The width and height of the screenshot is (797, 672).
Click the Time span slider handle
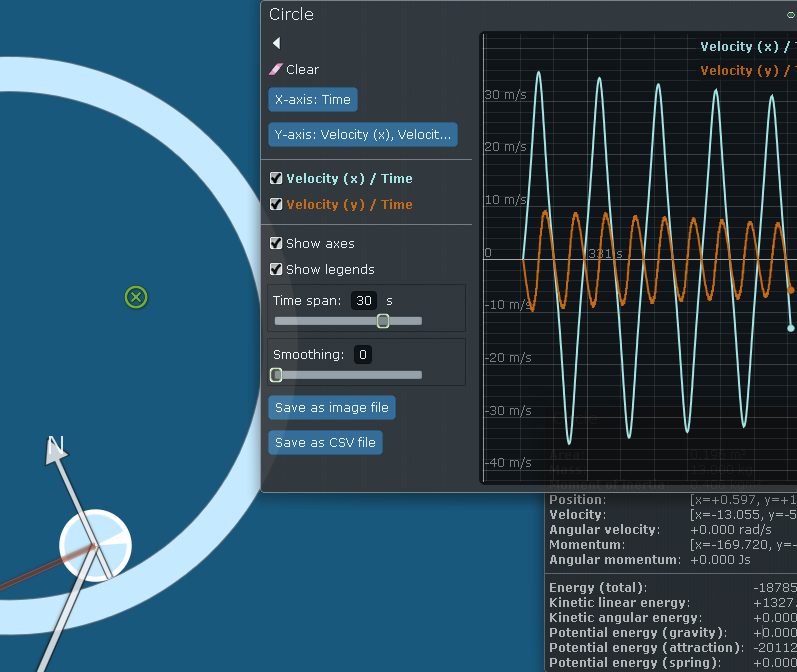coord(383,321)
